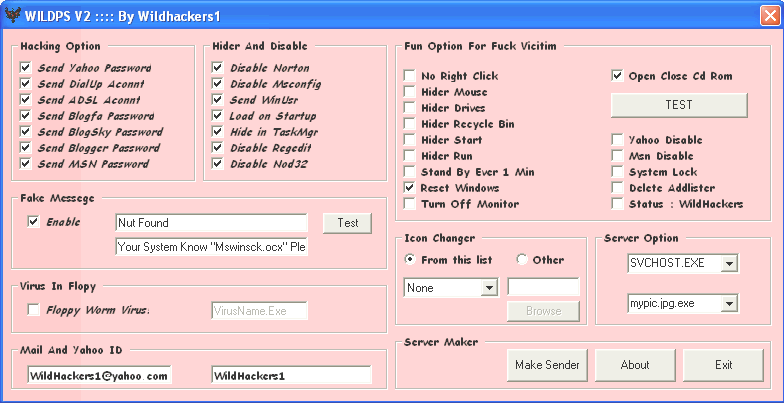
Task: Check the Floppy Worm Virus box
Action: tap(34, 310)
